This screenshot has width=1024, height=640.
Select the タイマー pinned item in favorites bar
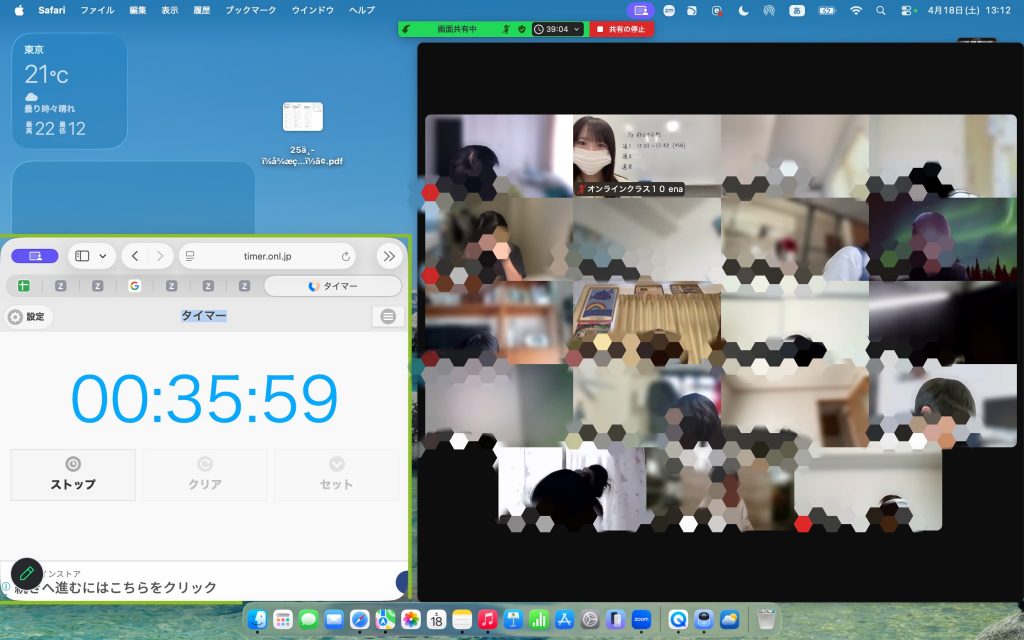click(x=336, y=286)
